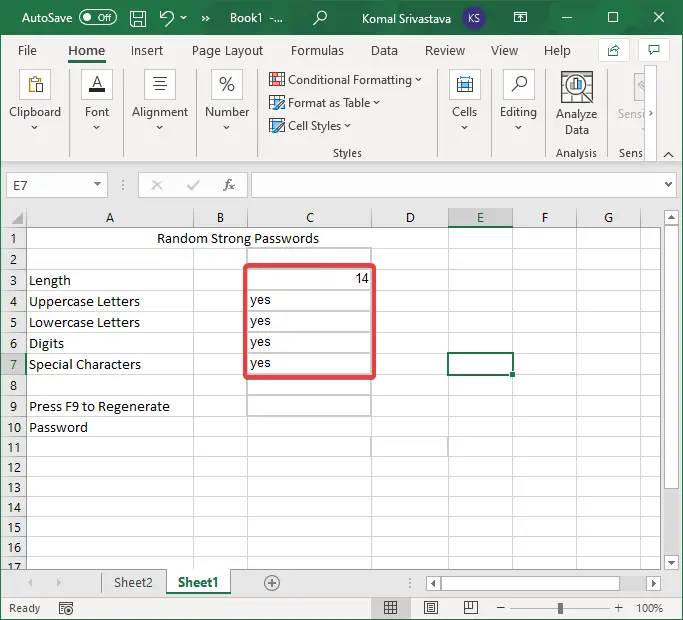Expand the formula bar chevron
Image resolution: width=683 pixels, height=620 pixels.
pyautogui.click(x=668, y=184)
